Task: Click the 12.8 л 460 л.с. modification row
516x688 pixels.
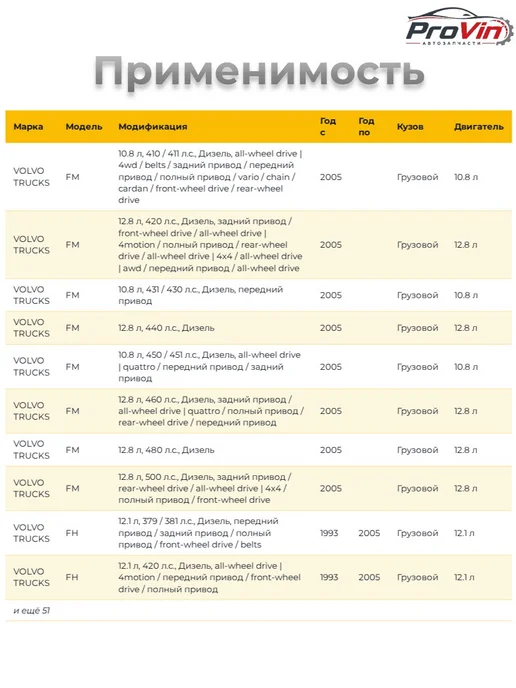Action: 258,411
